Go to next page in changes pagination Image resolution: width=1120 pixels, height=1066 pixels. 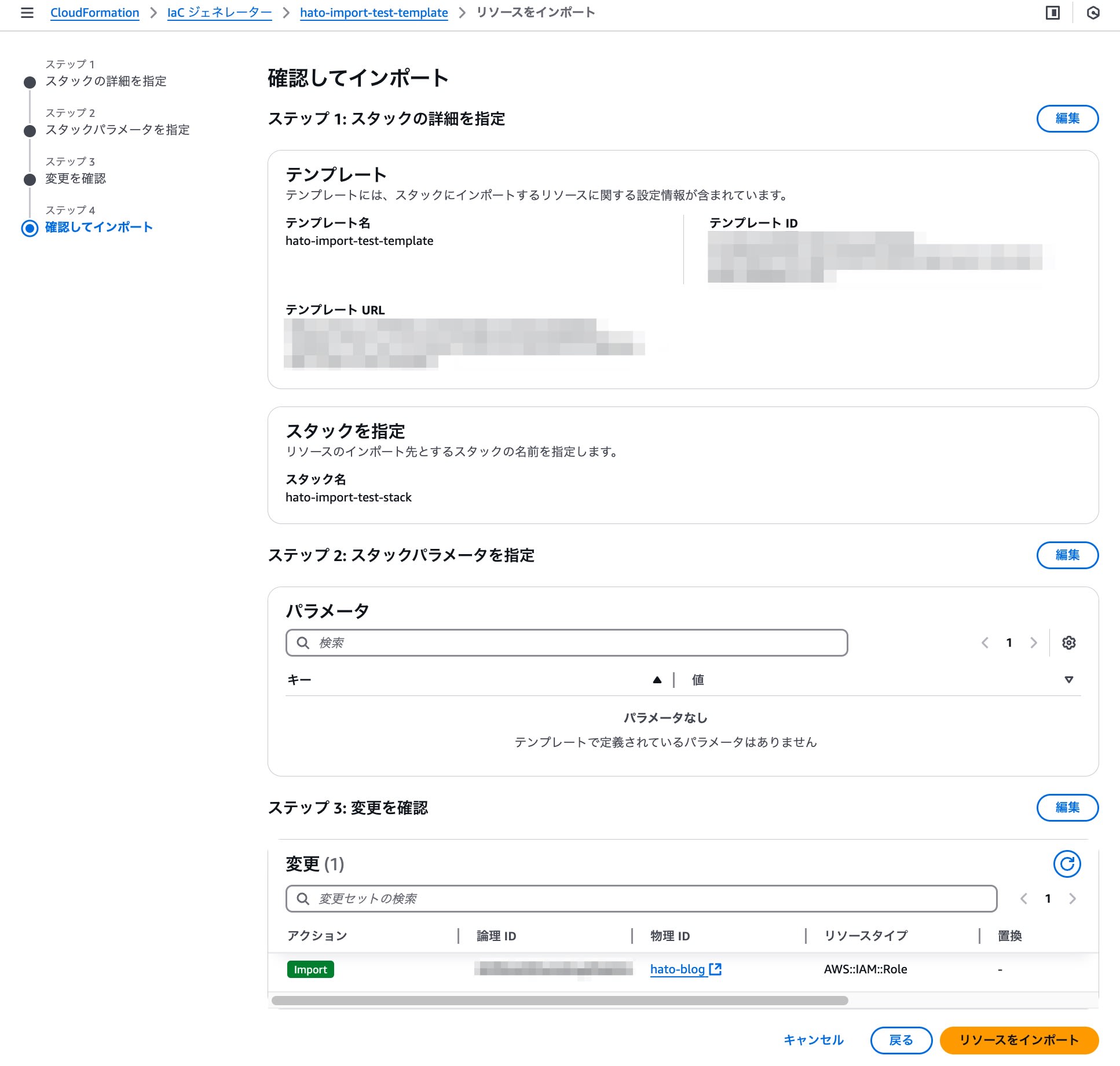[x=1073, y=899]
